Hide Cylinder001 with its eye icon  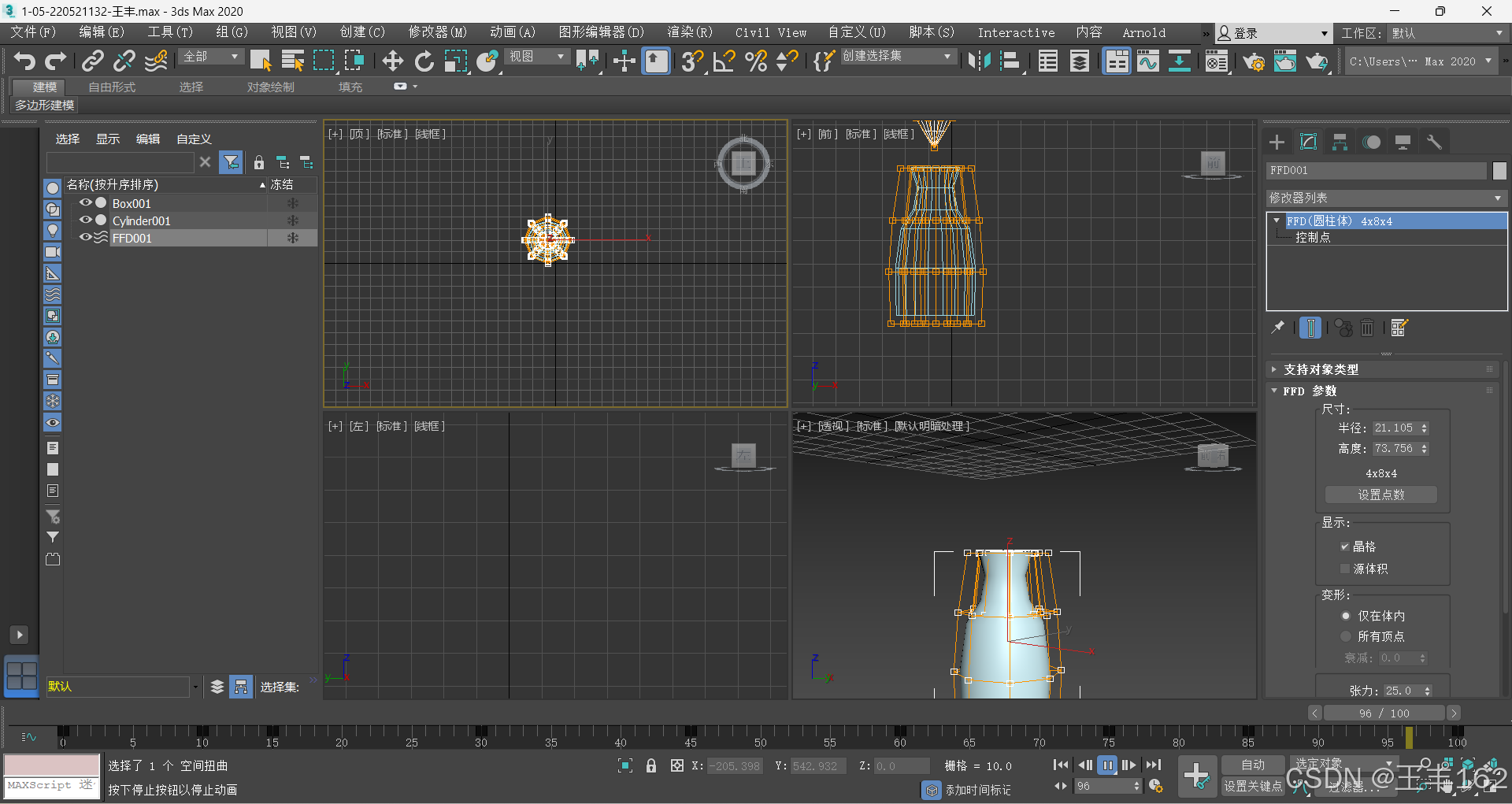point(86,220)
